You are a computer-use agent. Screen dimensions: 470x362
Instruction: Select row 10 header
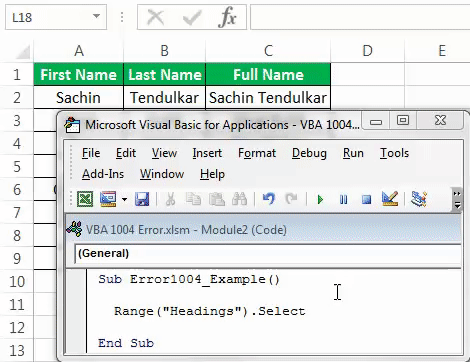[17, 282]
